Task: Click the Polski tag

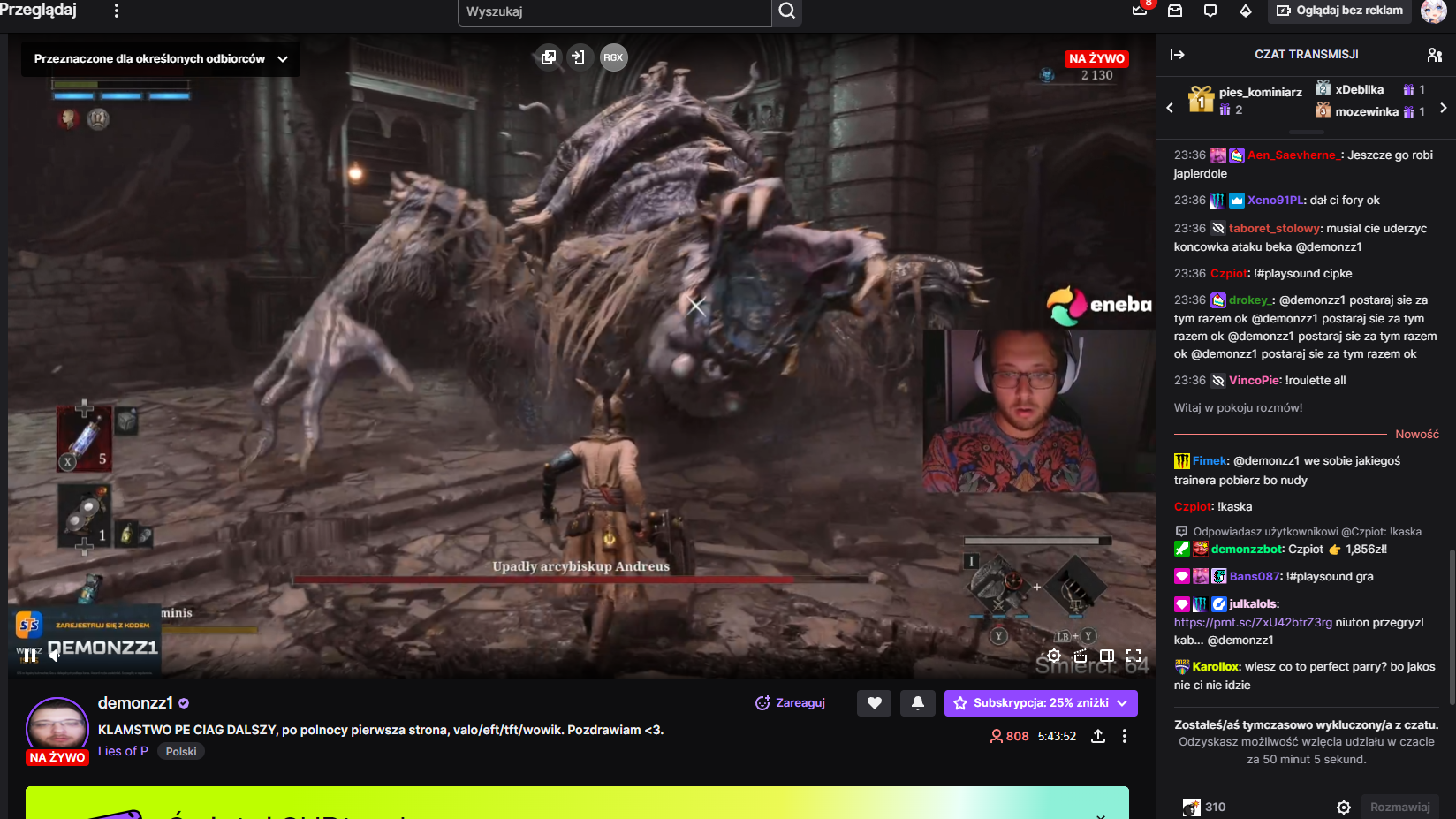Action: point(181,752)
